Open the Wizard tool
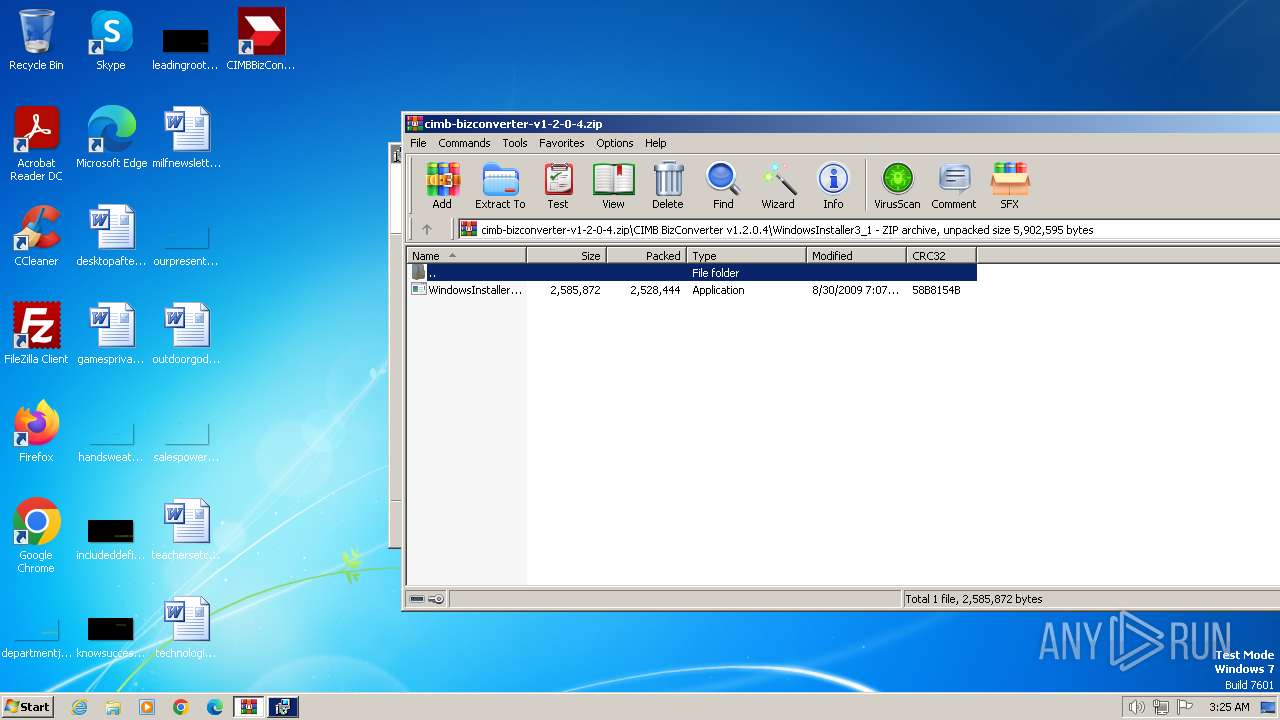The width and height of the screenshot is (1280, 720). tap(777, 186)
